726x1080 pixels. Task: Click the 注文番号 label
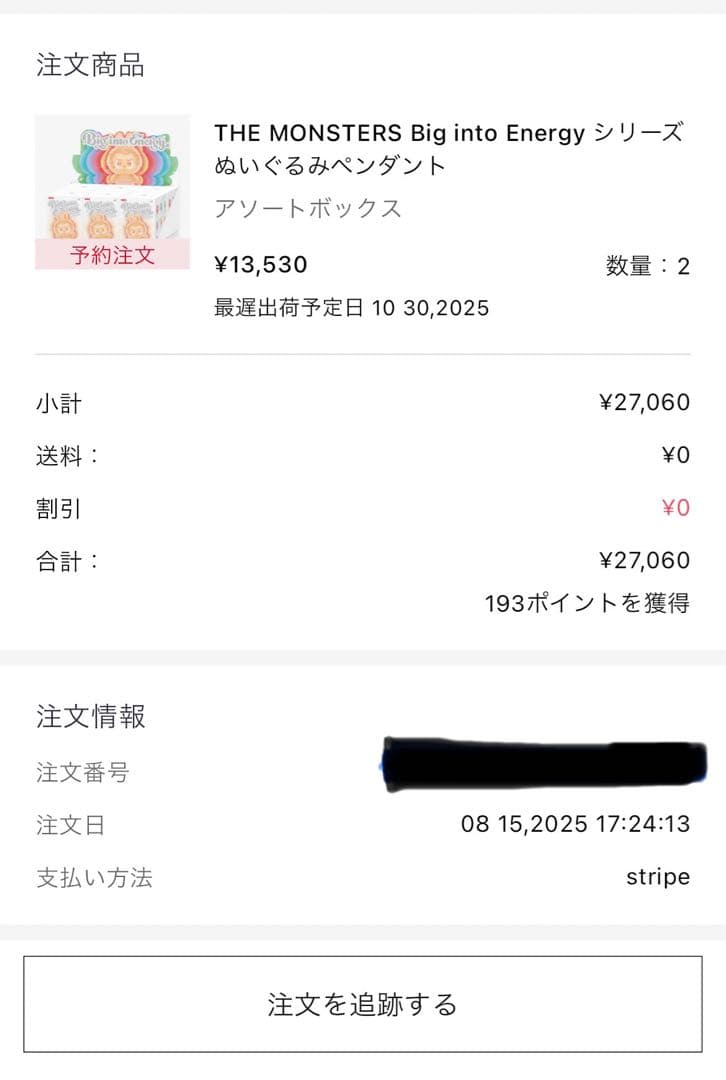(x=83, y=772)
